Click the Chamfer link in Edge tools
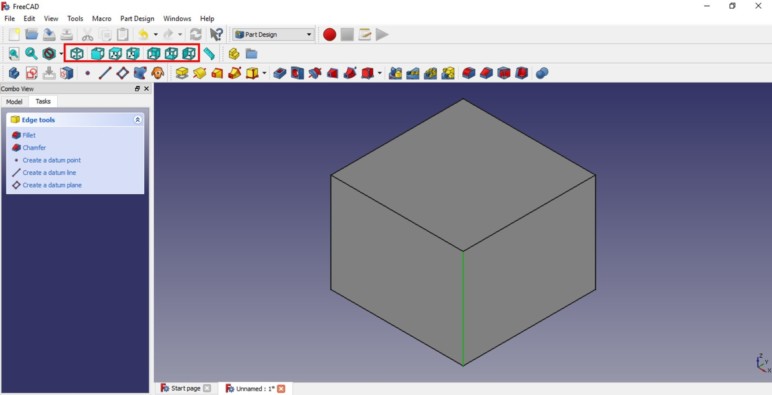 tap(34, 147)
